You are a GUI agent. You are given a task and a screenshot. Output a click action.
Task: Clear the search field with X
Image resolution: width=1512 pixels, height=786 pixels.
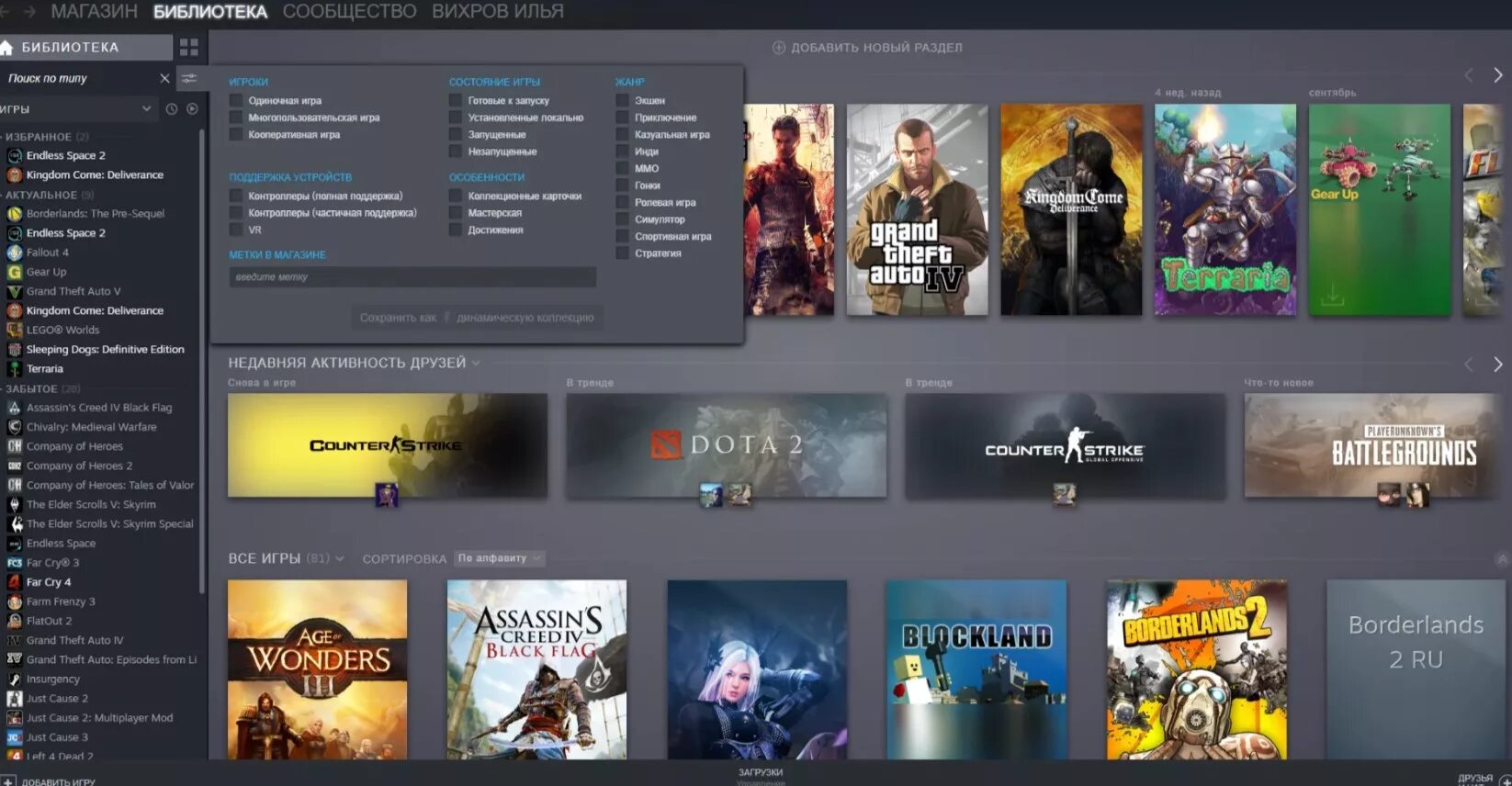165,79
